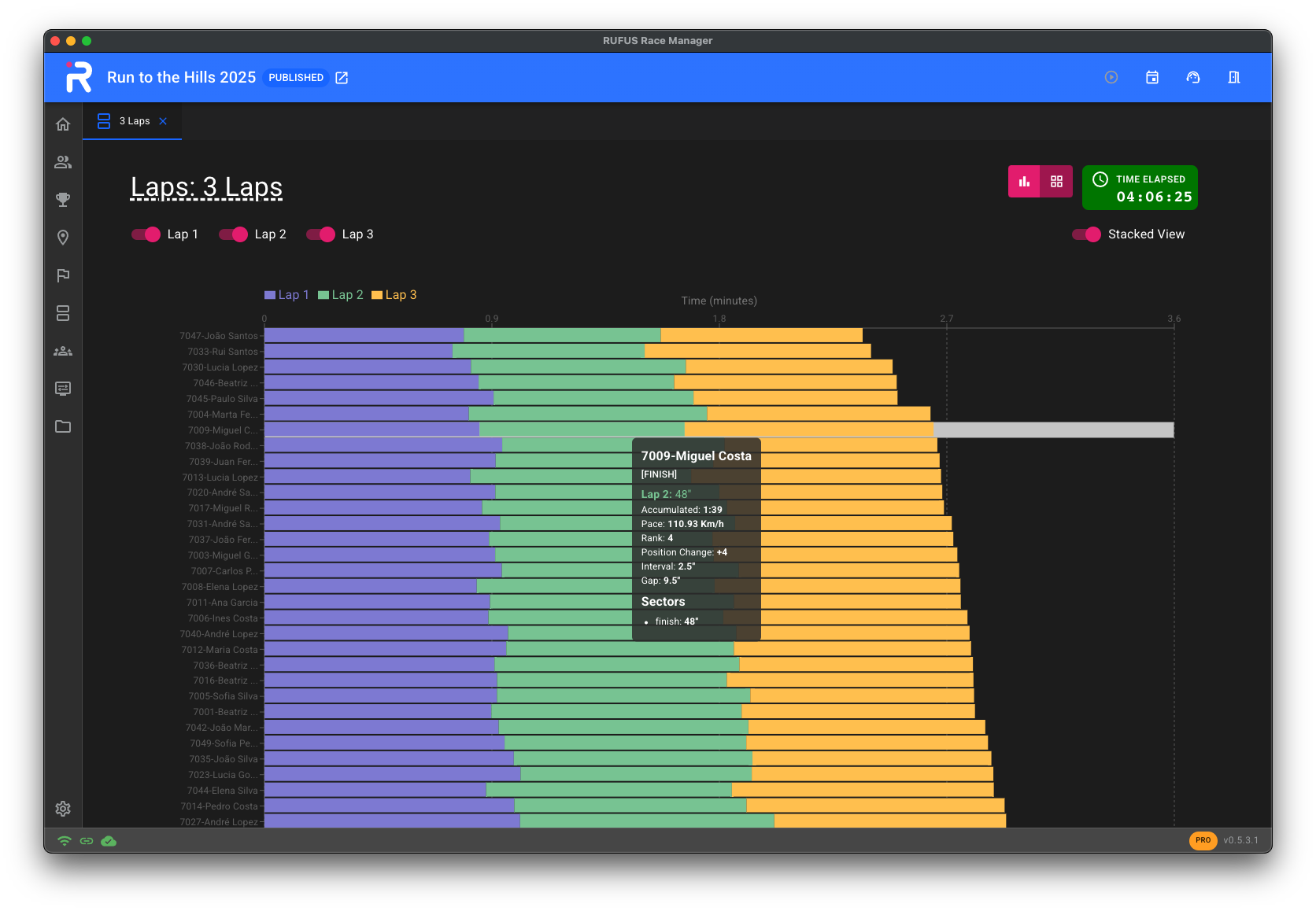Screen dimensions: 1316x911
Task: Click the 7047-João Santos Lap 1 bar
Action: [x=364, y=336]
